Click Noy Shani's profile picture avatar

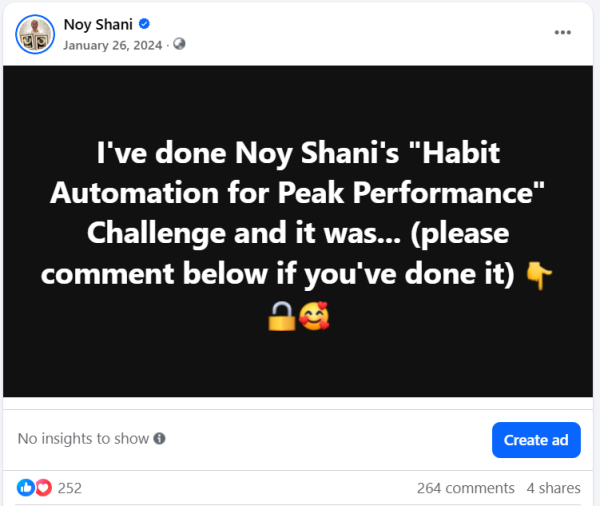(x=35, y=33)
